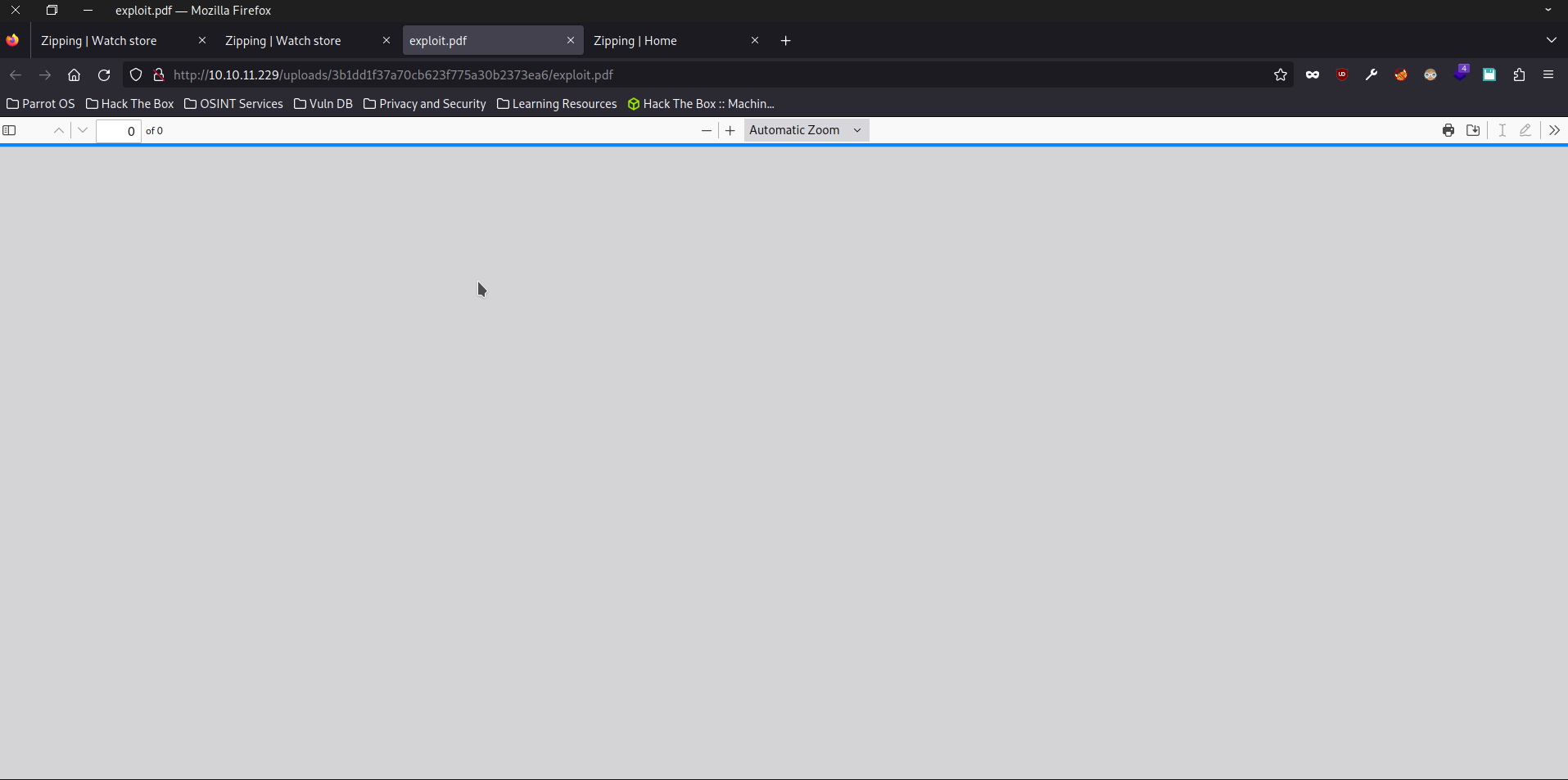The image size is (1568, 780).
Task: Click the PDF print icon
Action: coord(1448,130)
